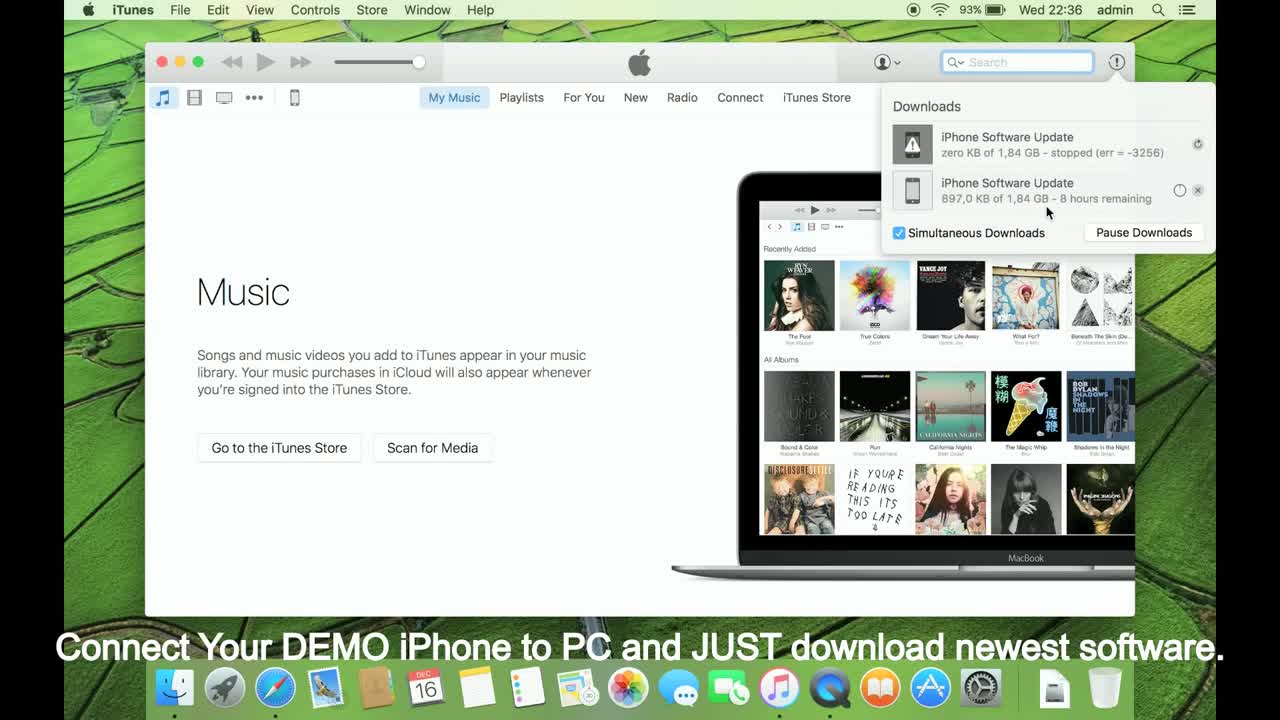Skip to previous track

tap(232, 62)
